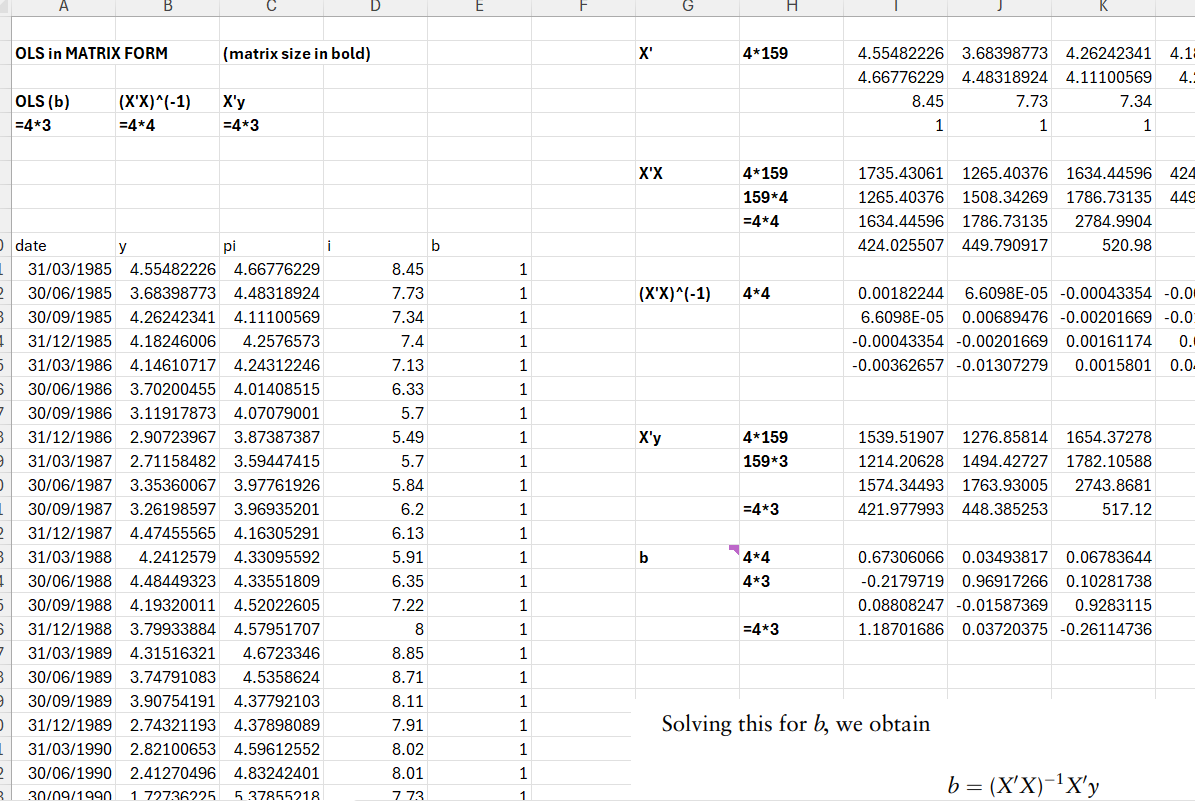Screen dimensions: 1195x801
Task: Click the 'Solving this for b' text image
Action: (796, 724)
